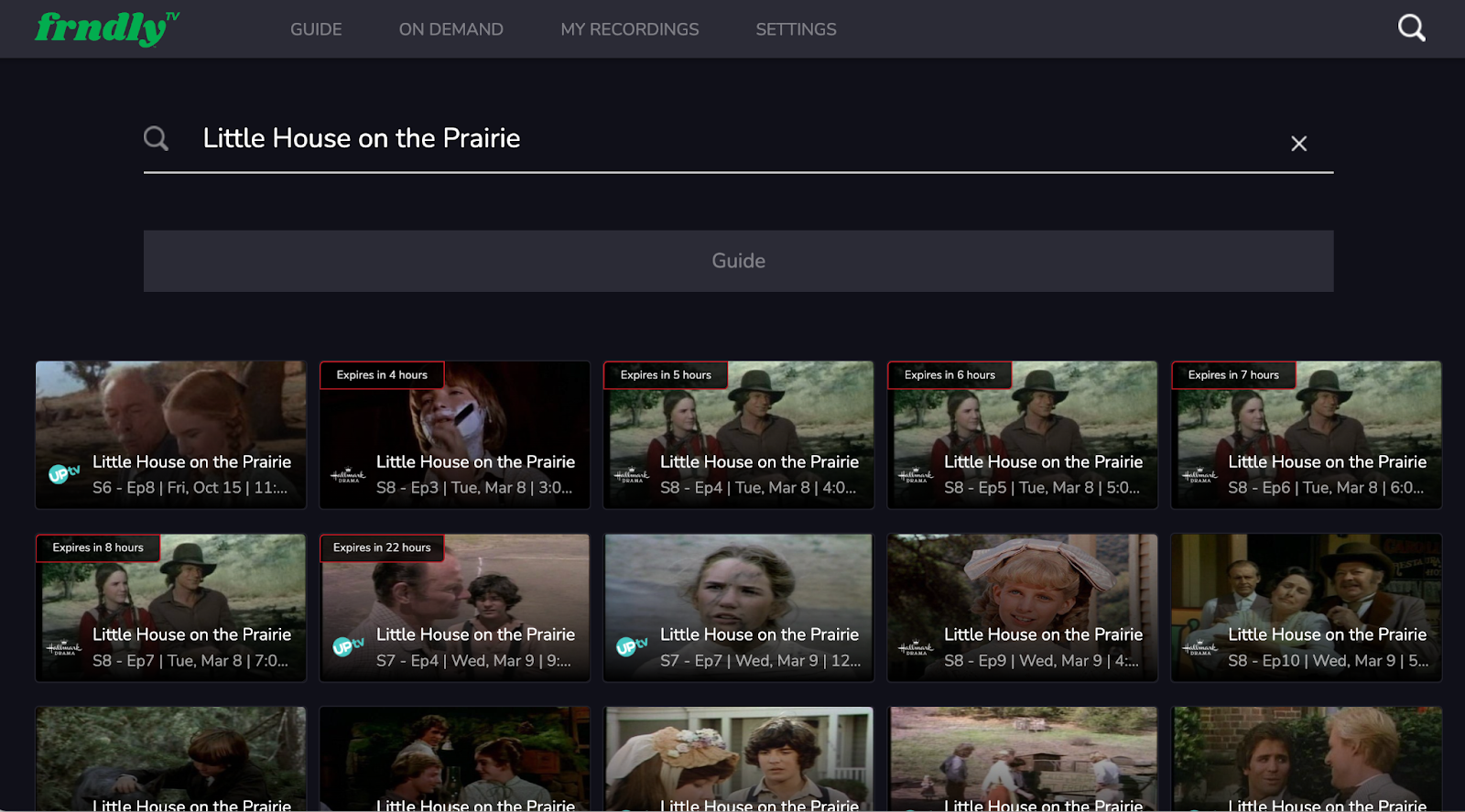Click the Frndly TV logo
The image size is (1465, 812).
(x=107, y=28)
